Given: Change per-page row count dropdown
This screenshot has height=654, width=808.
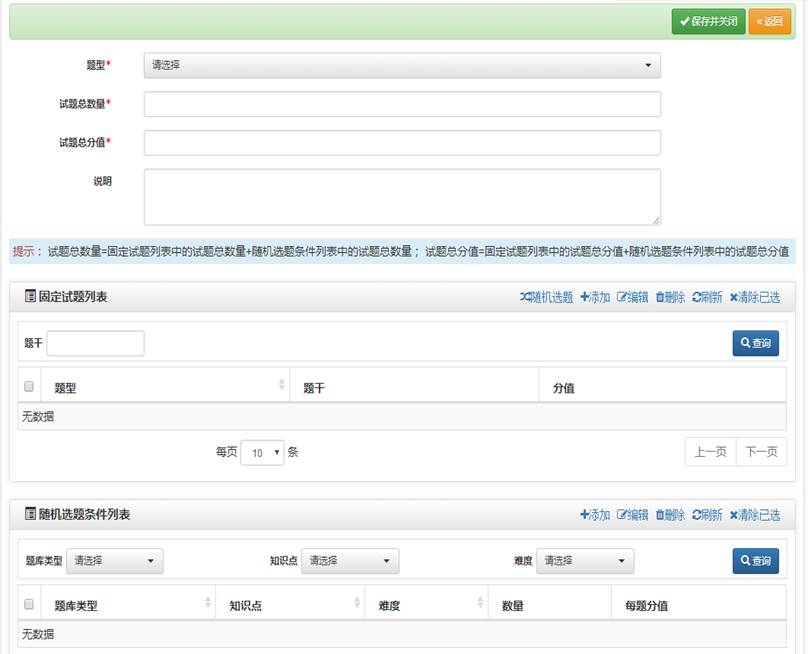Looking at the screenshot, I should click(263, 453).
